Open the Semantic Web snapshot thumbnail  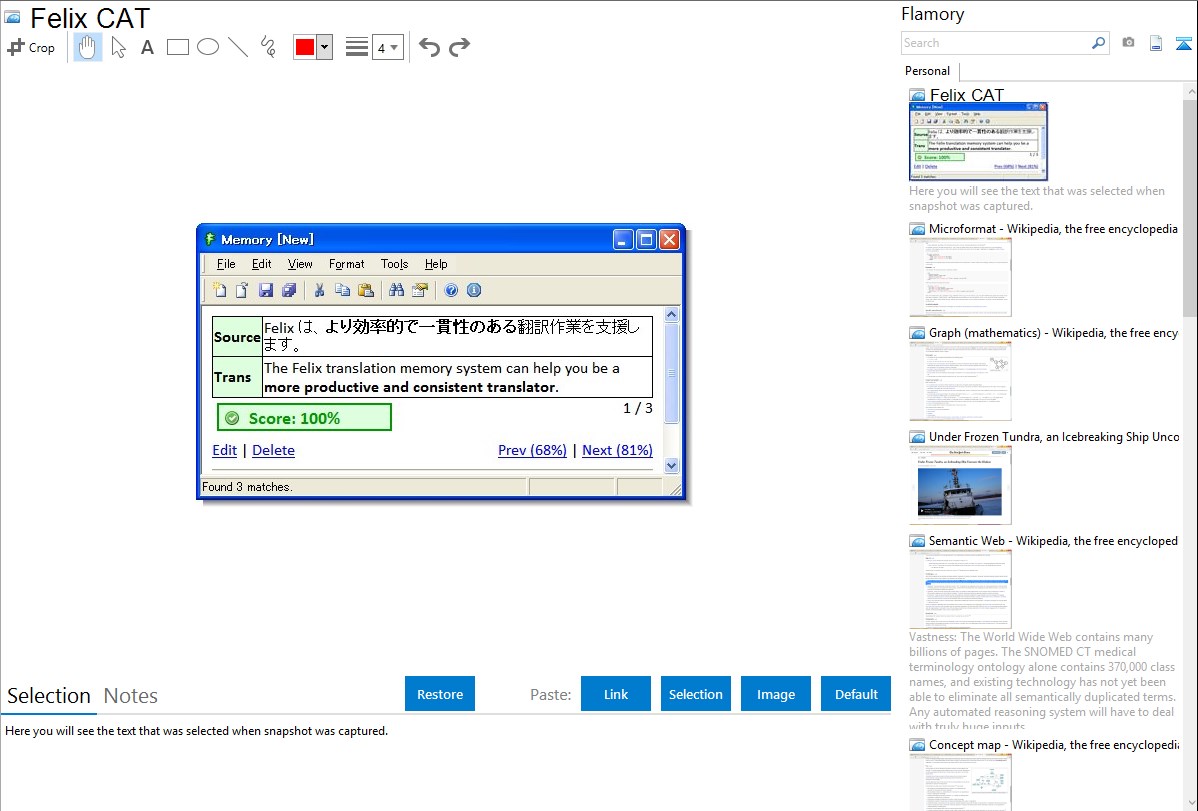[960, 589]
